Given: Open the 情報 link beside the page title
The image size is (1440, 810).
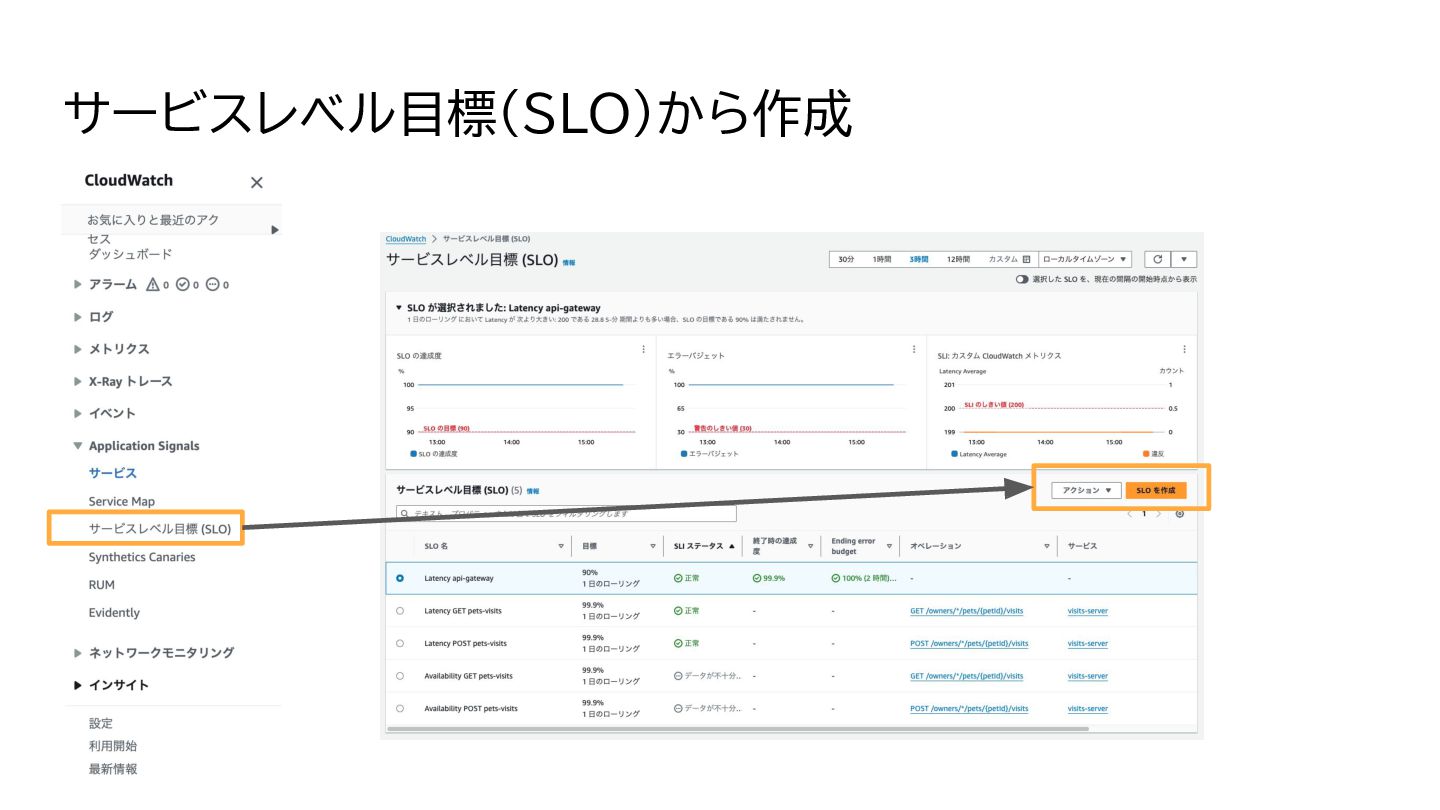Looking at the screenshot, I should tap(569, 262).
